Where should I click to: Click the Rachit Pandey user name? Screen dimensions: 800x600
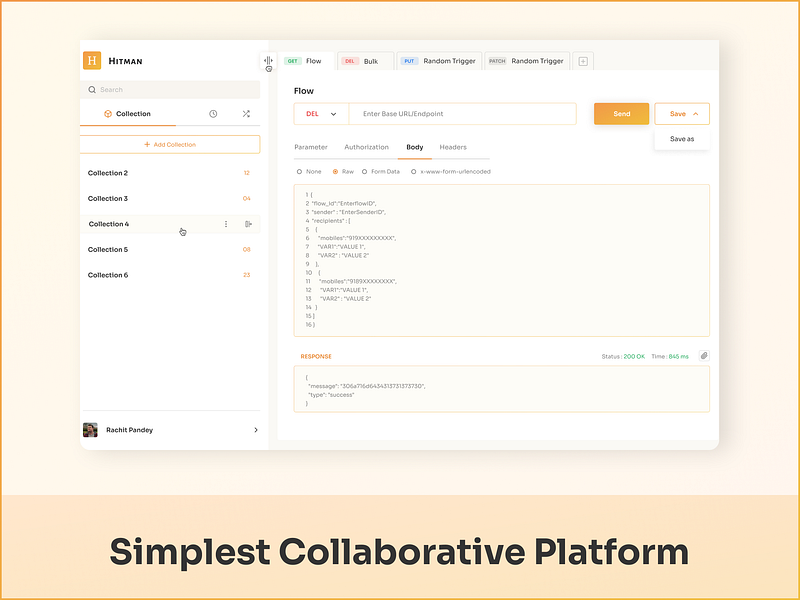tap(130, 430)
